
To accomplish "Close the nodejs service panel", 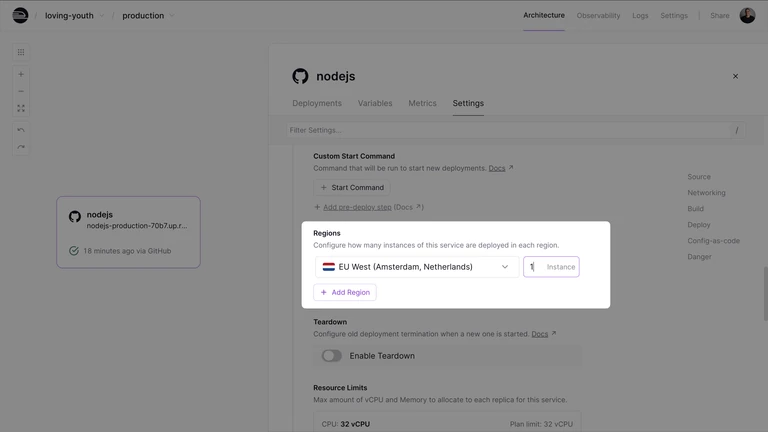I will coord(735,76).
